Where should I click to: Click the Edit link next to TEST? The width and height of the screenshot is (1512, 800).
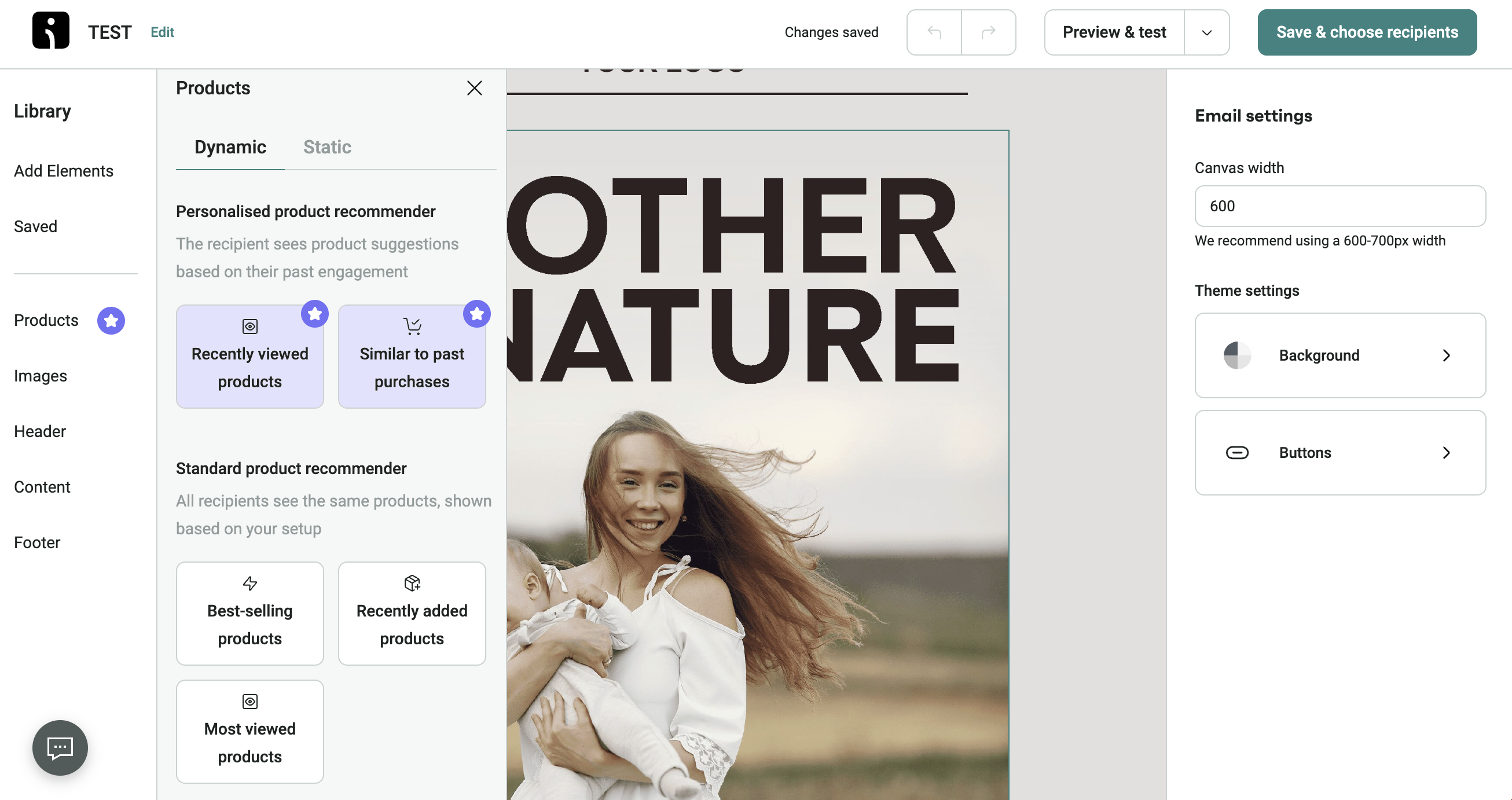click(x=162, y=32)
